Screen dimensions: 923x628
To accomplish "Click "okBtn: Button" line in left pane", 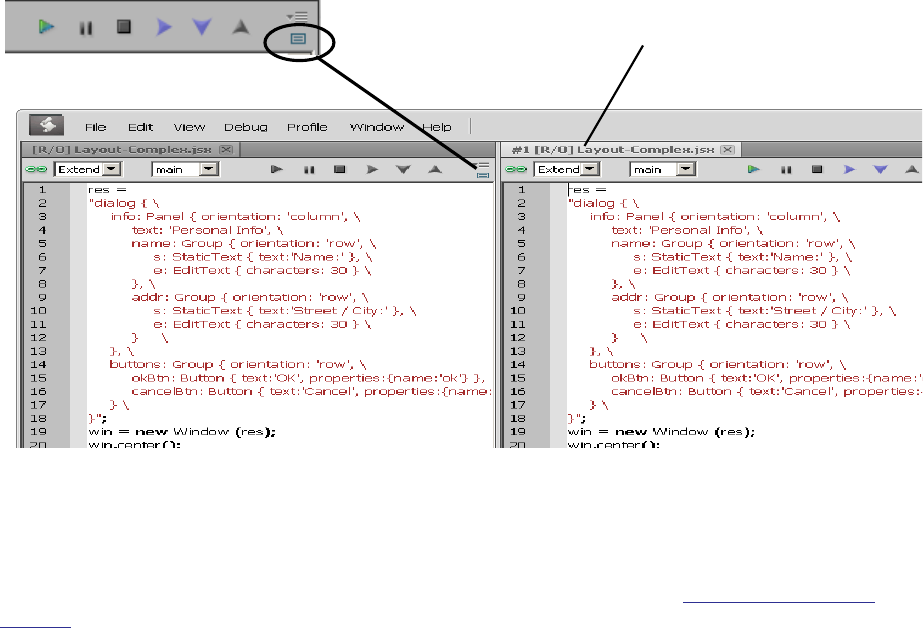I will point(308,378).
